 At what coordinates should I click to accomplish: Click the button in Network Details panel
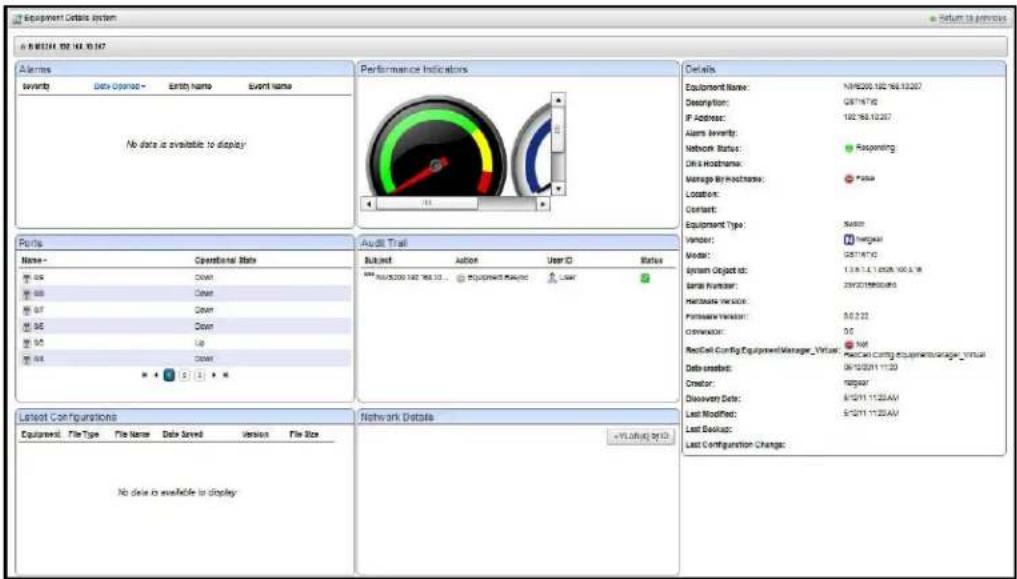pos(640,437)
